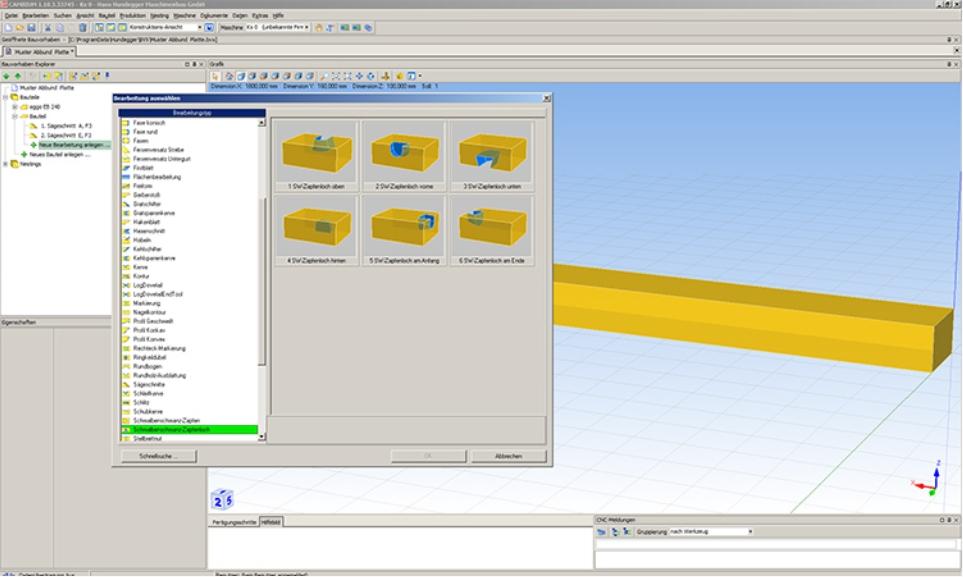Click the pan arrows icon in Grafik toolbar
The width and height of the screenshot is (963, 577).
(359, 76)
